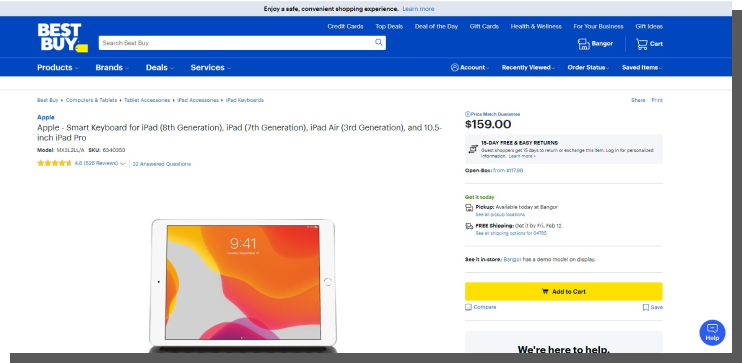Open the Open-Box from $117.99 link
Screen dimensions: 742x363
508,170
